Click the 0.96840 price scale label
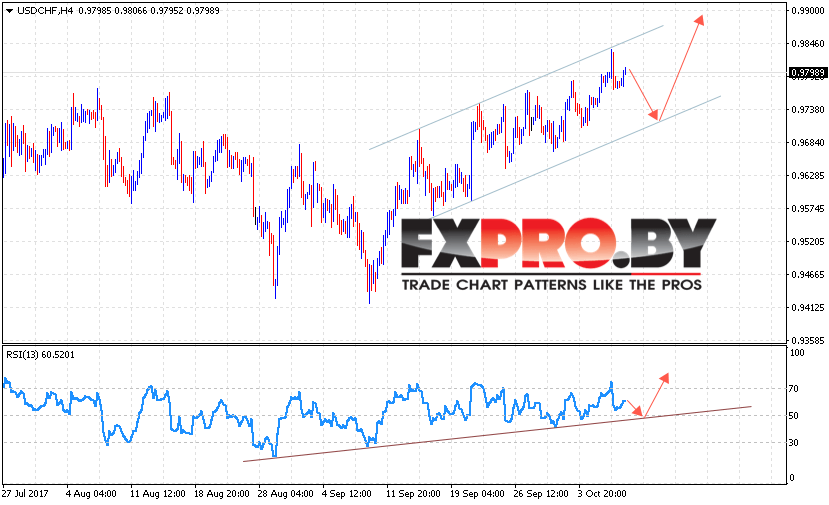 point(808,142)
